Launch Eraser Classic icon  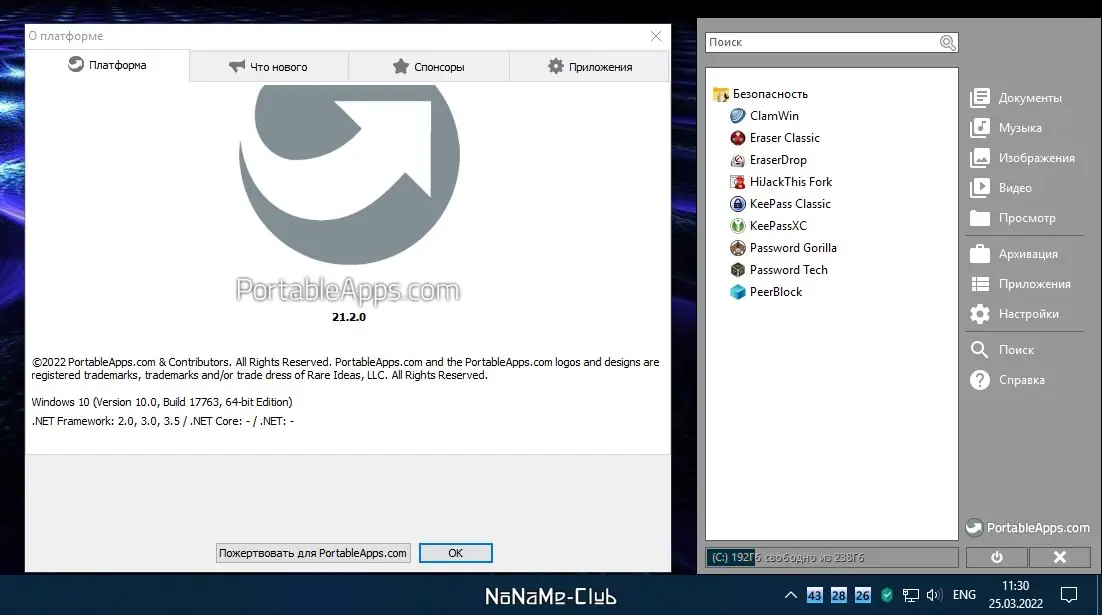pos(737,138)
